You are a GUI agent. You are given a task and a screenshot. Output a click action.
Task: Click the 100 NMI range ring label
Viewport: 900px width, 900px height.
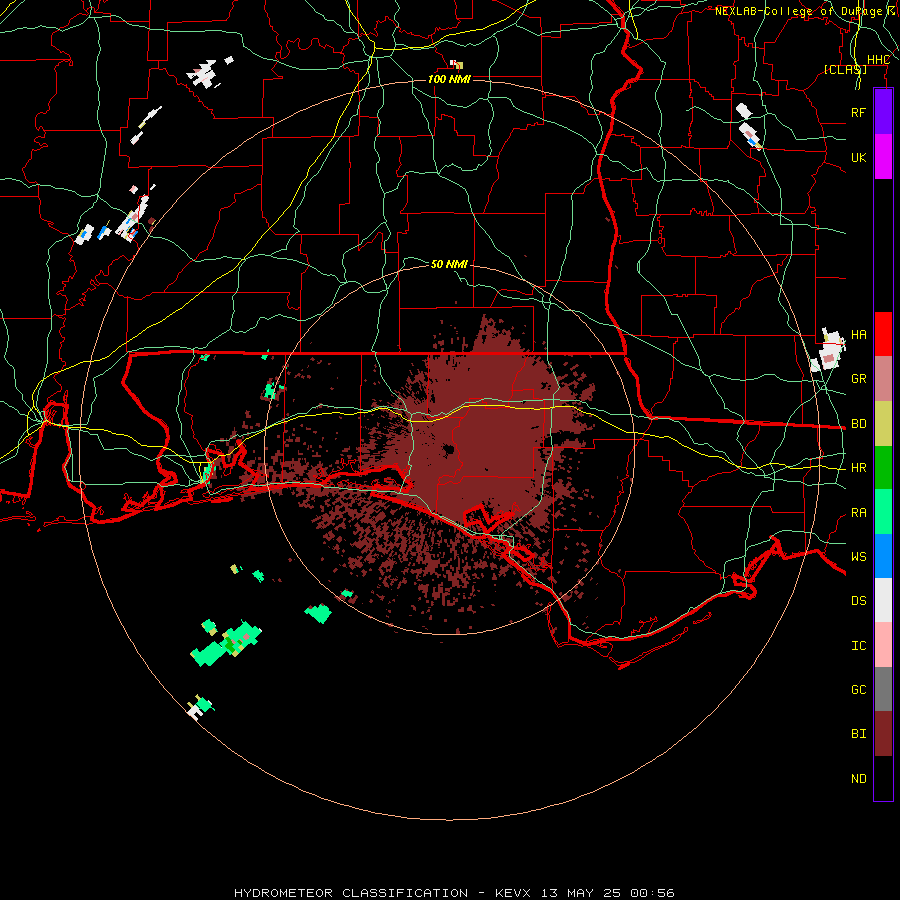click(x=449, y=79)
